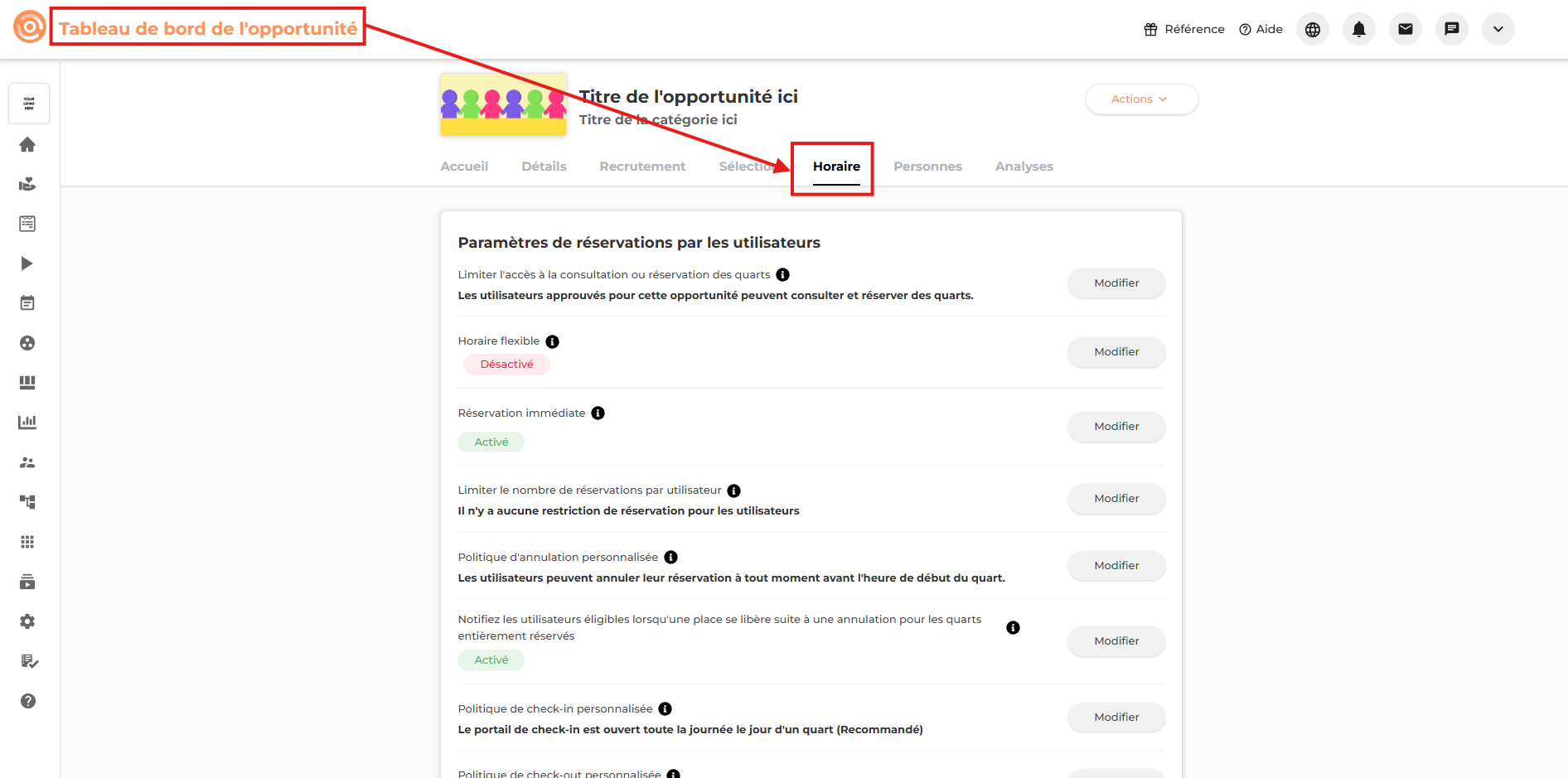This screenshot has height=778, width=1568.
Task: Click Modifier for Horaire flexible setting
Action: pyautogui.click(x=1116, y=352)
